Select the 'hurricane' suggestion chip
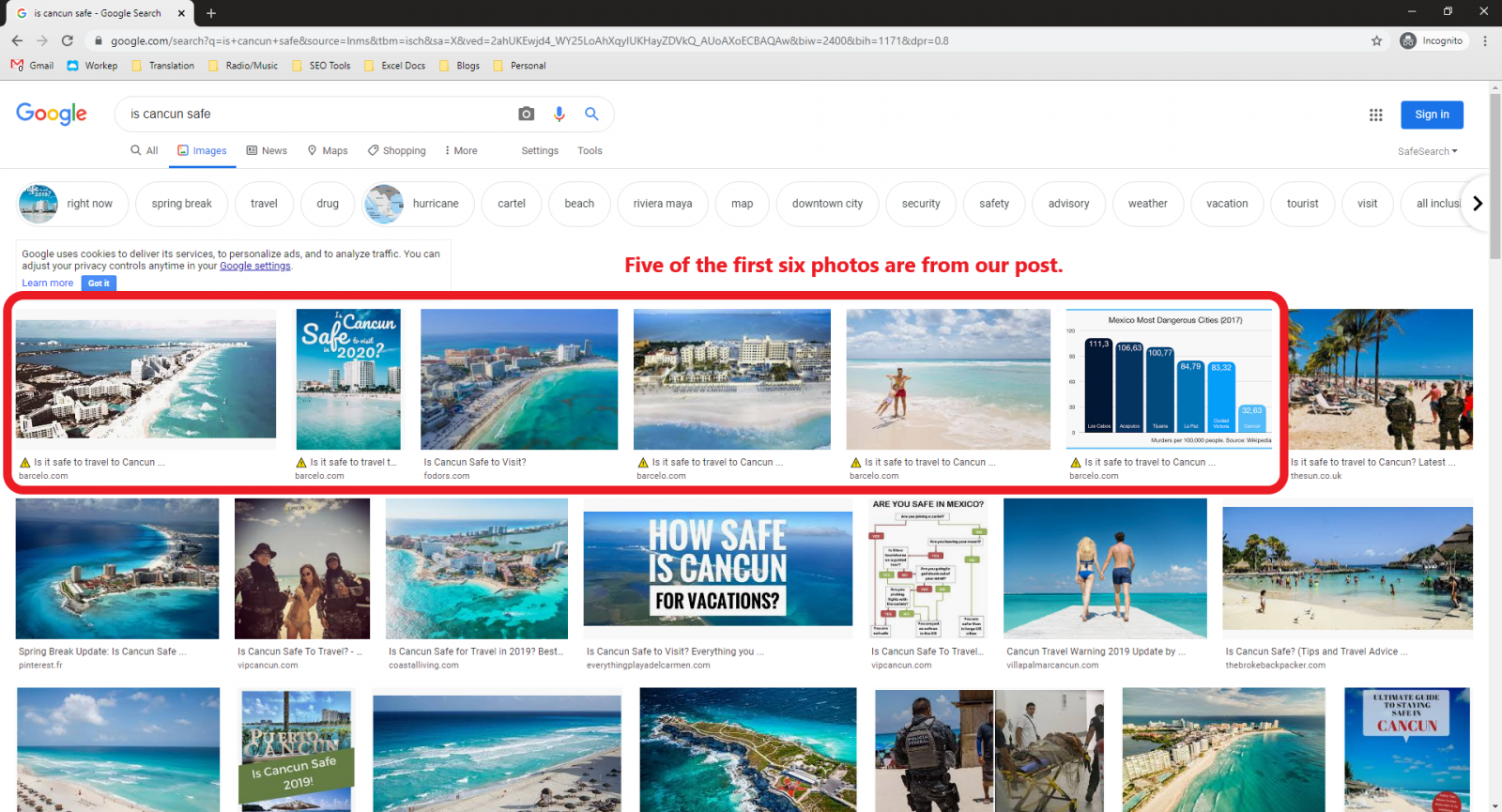Screen dimensions: 1502x812 (418, 204)
